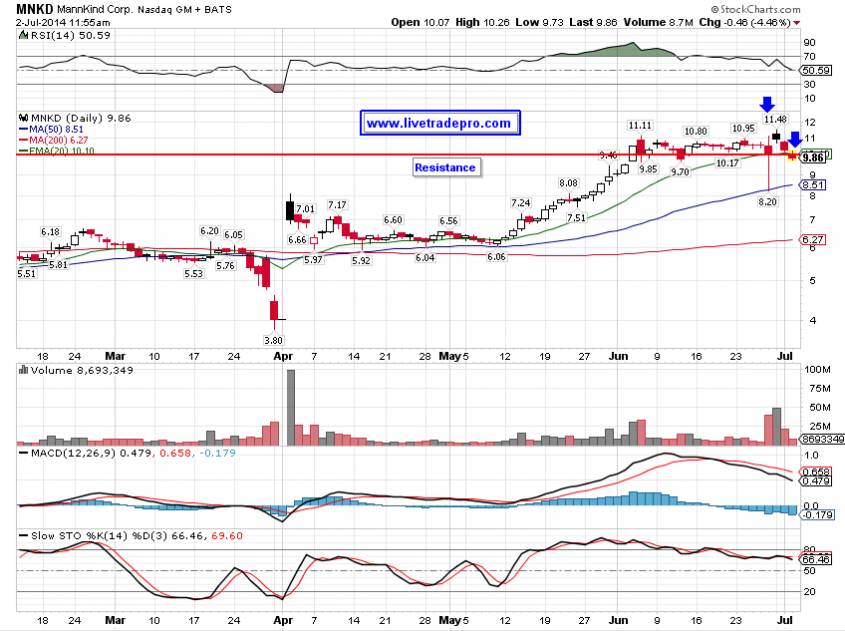Click the Resistance annotation label
The image size is (845, 631).
point(445,167)
